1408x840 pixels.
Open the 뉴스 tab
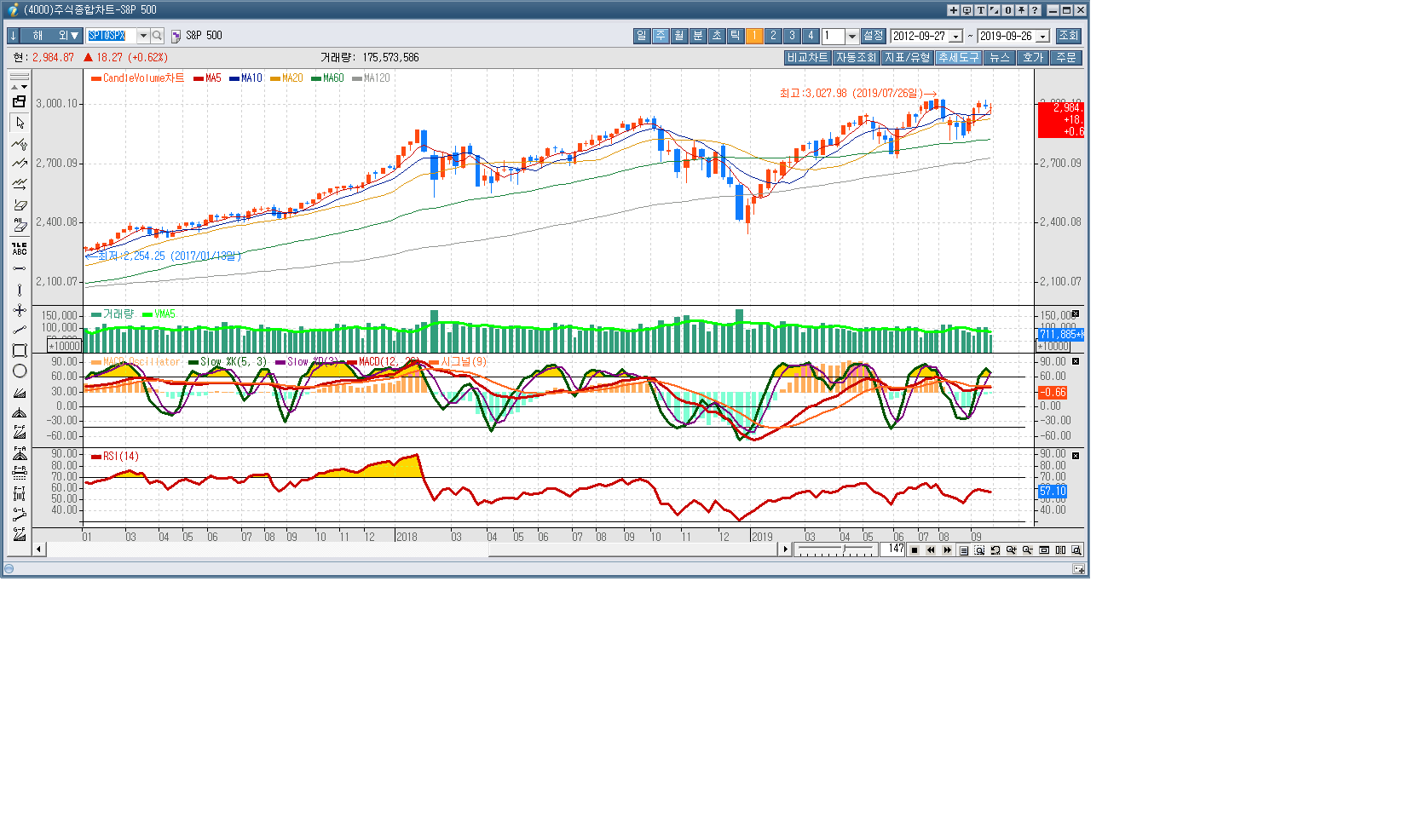point(1000,58)
